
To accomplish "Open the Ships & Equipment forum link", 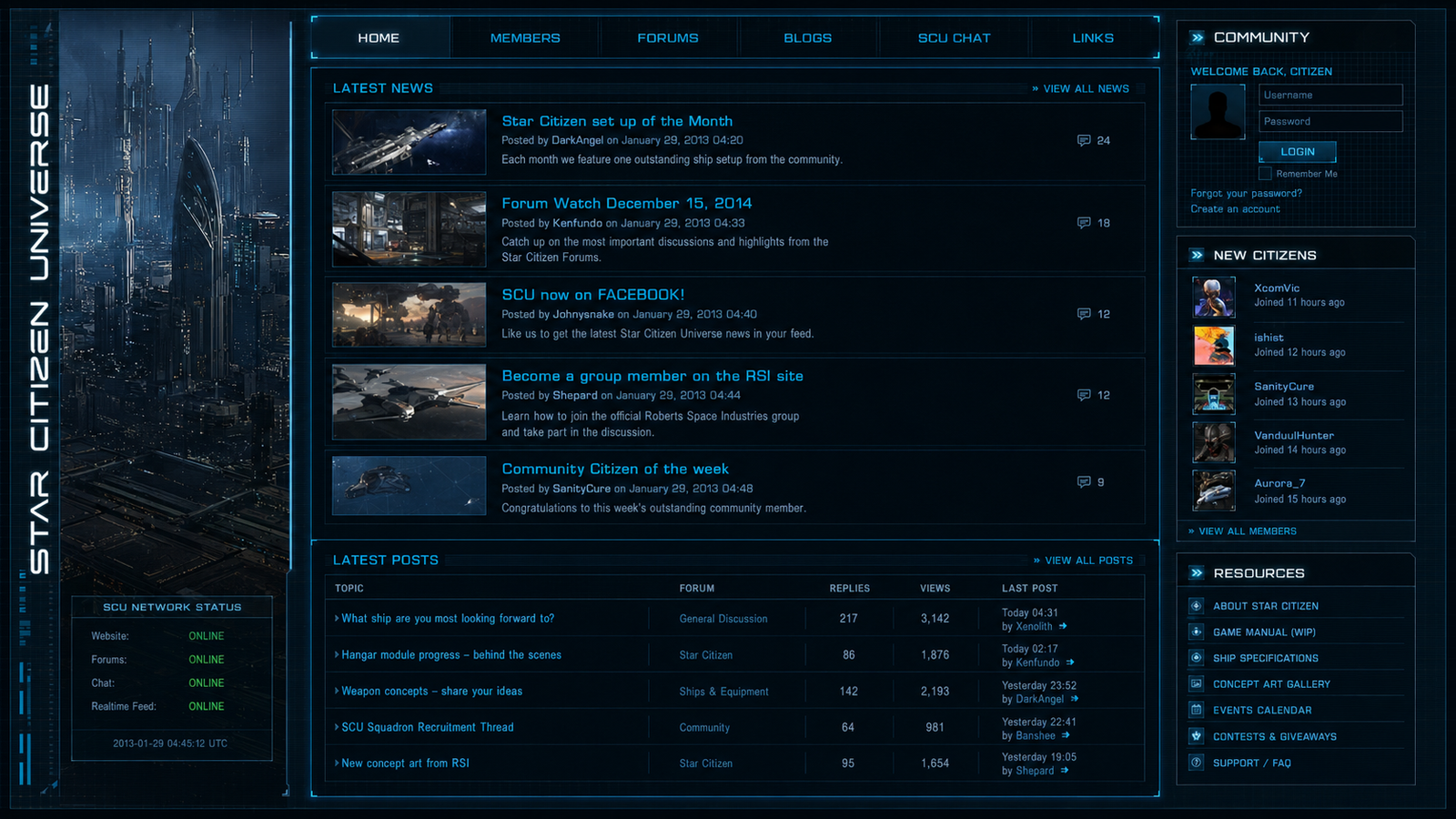I will pyautogui.click(x=723, y=692).
